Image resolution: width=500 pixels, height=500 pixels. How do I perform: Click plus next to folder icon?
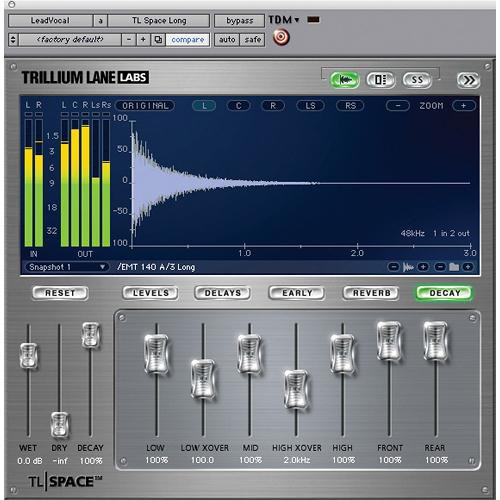pos(468,267)
